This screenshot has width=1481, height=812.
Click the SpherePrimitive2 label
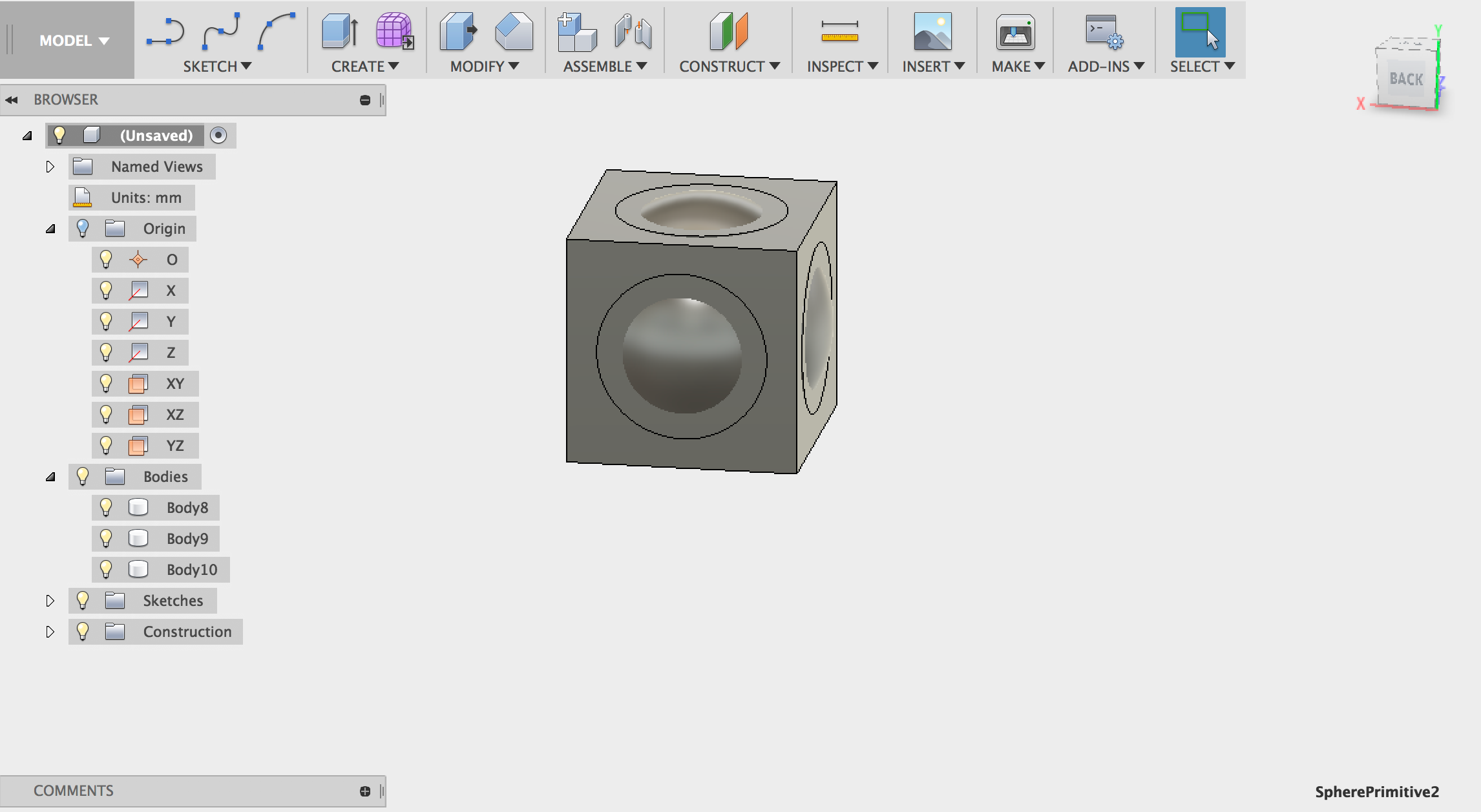(1377, 792)
